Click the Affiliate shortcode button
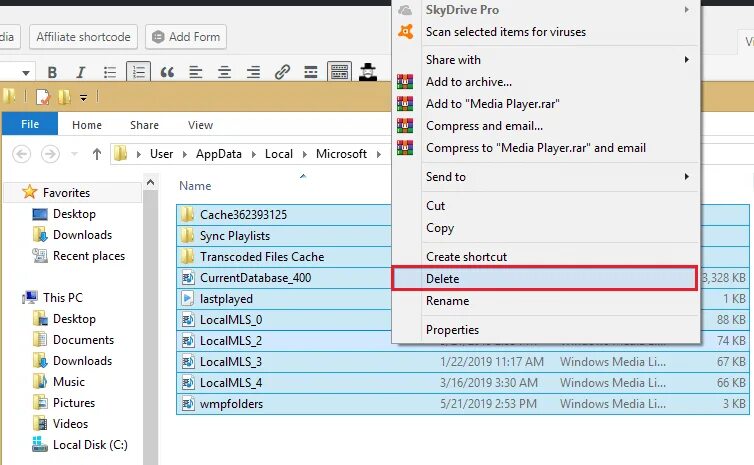 [x=83, y=37]
